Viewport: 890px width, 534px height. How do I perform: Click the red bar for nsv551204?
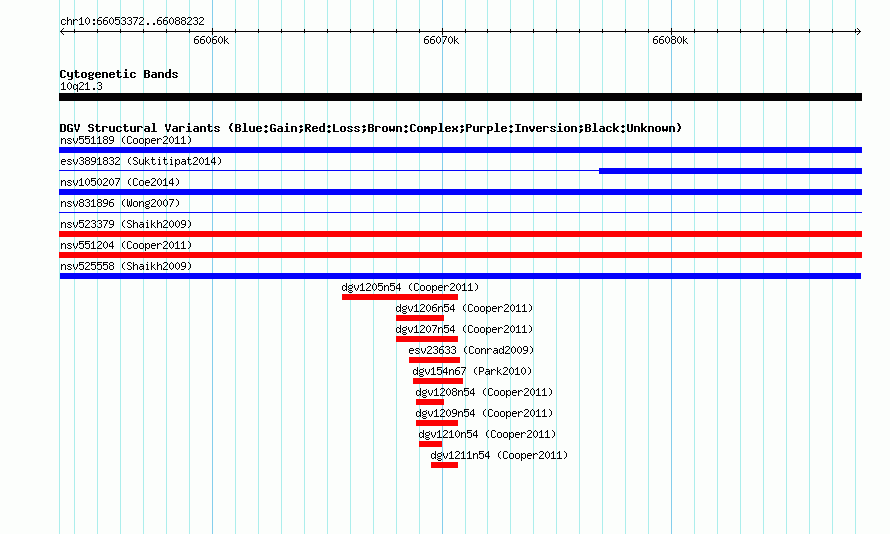pos(460,255)
